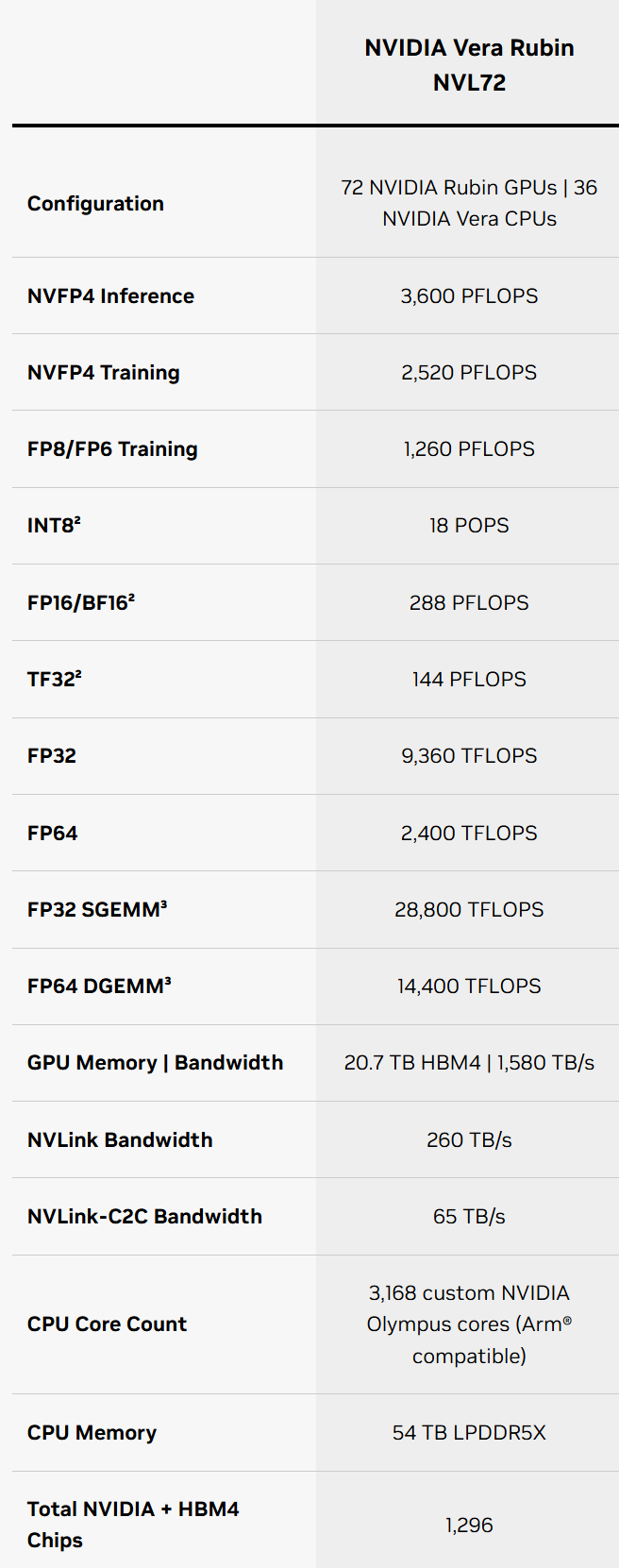Viewport: 619px width, 1568px height.
Task: Click the 3,600 PFLOPS inference value
Action: tap(469, 295)
